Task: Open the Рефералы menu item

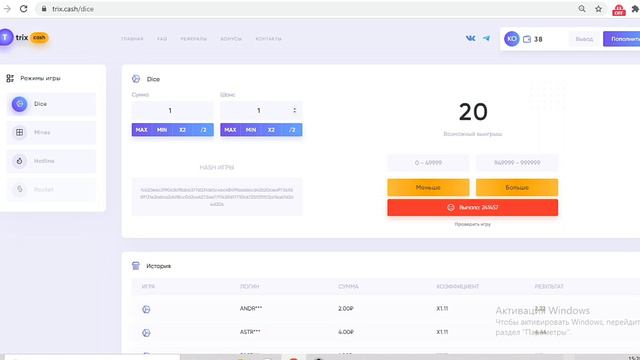Action: pos(194,39)
